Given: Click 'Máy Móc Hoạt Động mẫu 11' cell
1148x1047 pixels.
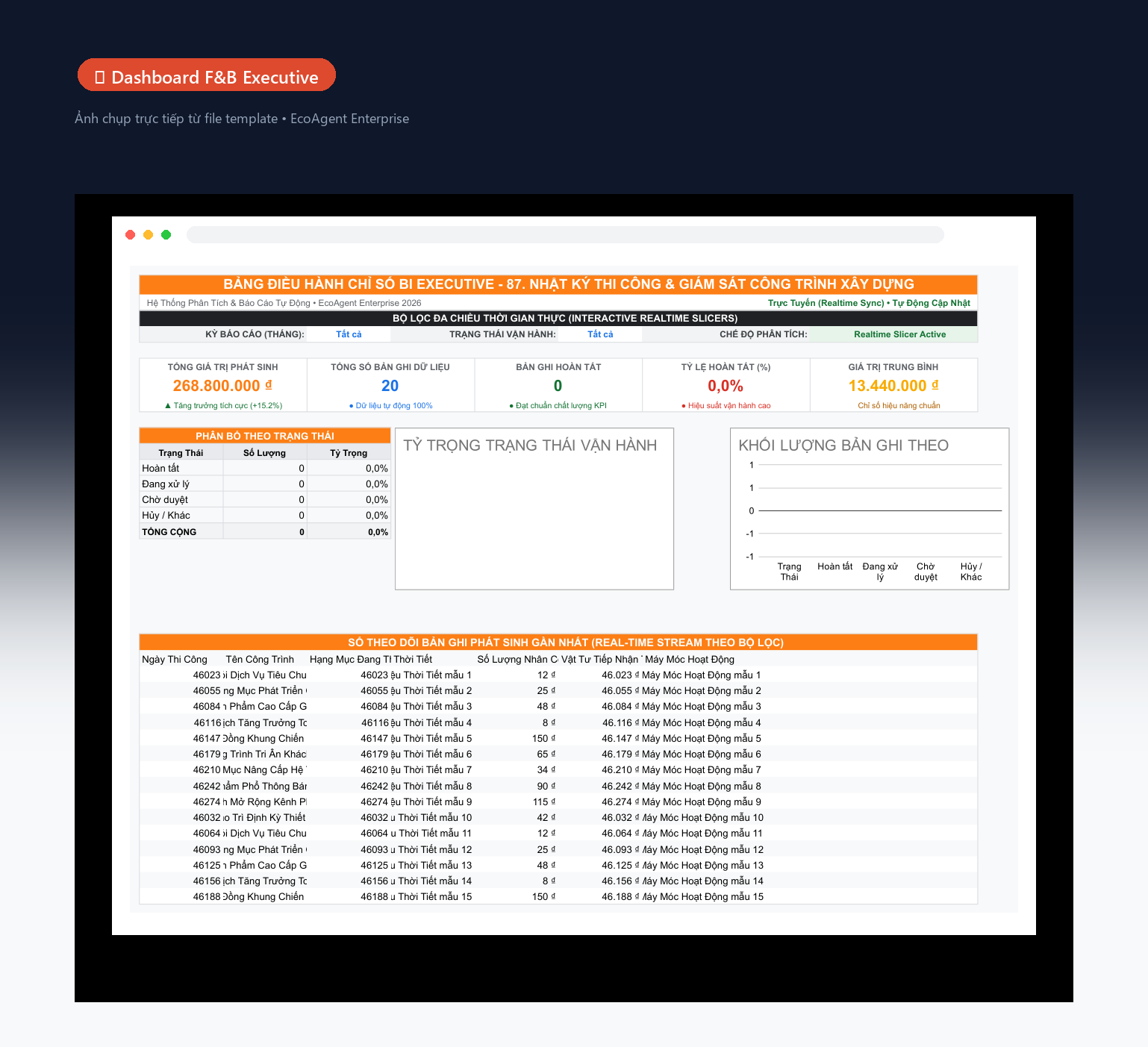Looking at the screenshot, I should point(703,834).
